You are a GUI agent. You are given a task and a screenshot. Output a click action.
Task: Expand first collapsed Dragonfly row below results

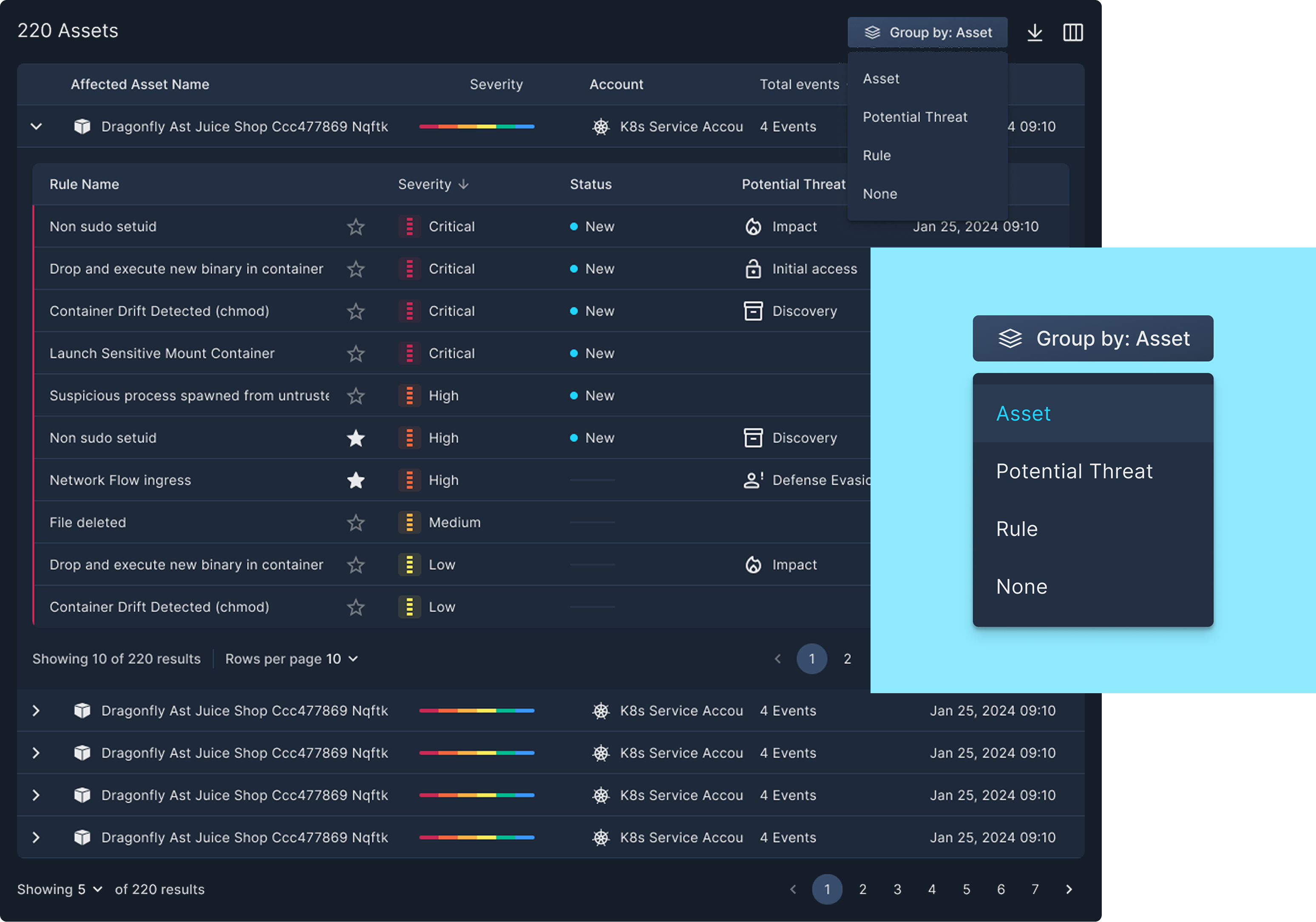click(x=36, y=710)
